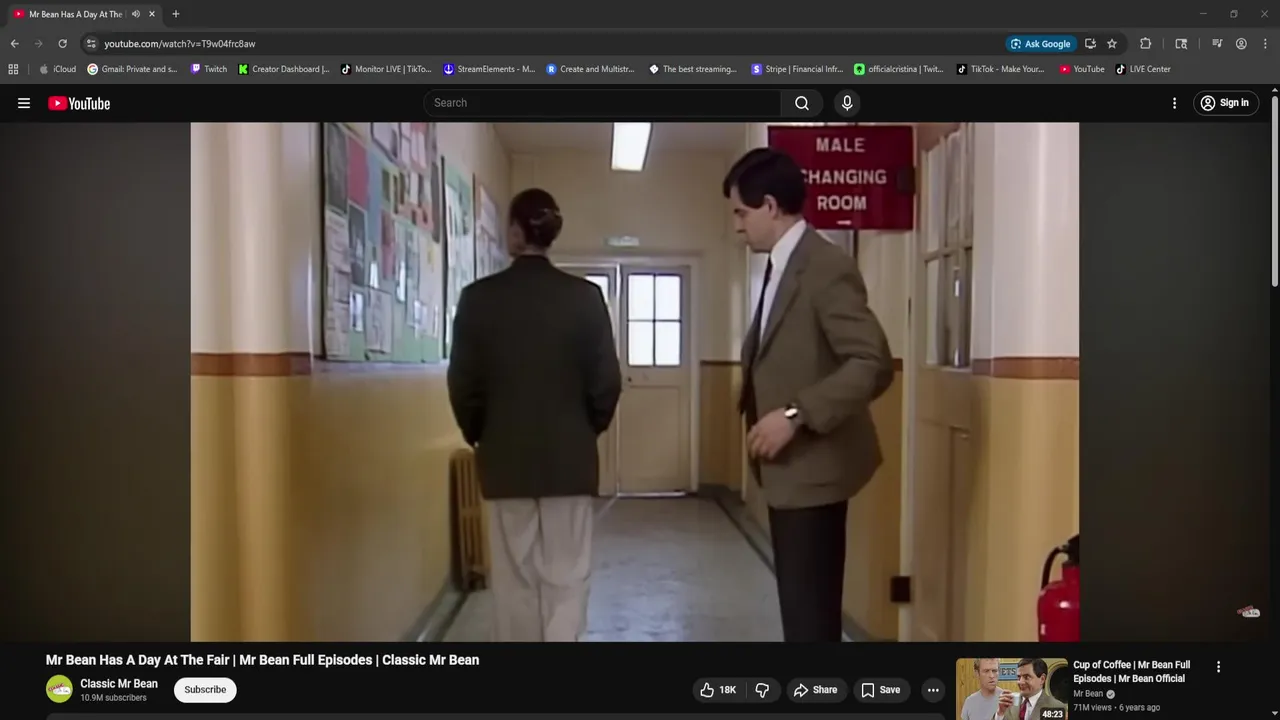Click Ask Google lens button

(1041, 44)
